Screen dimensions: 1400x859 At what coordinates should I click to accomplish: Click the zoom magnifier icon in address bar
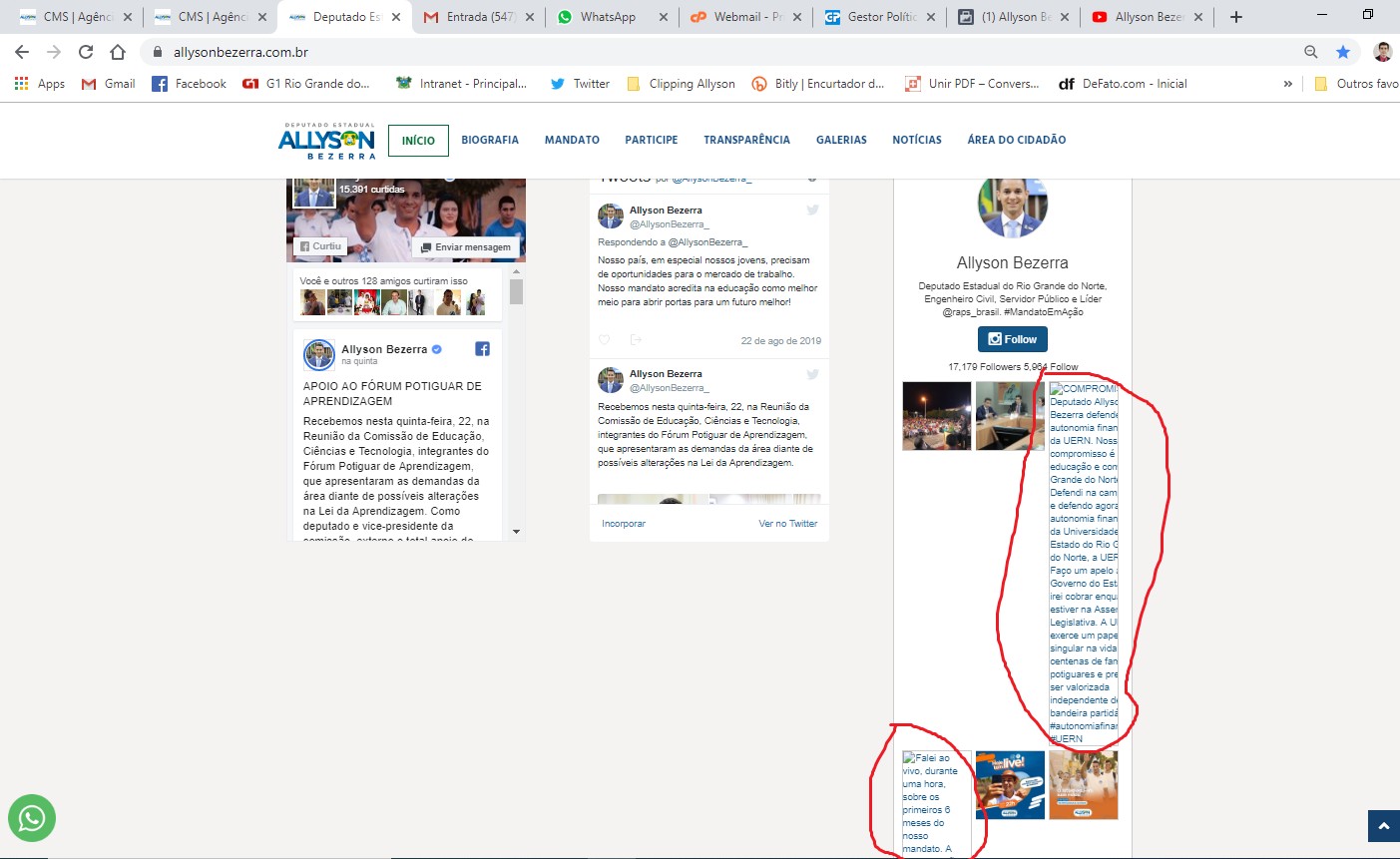click(1311, 52)
